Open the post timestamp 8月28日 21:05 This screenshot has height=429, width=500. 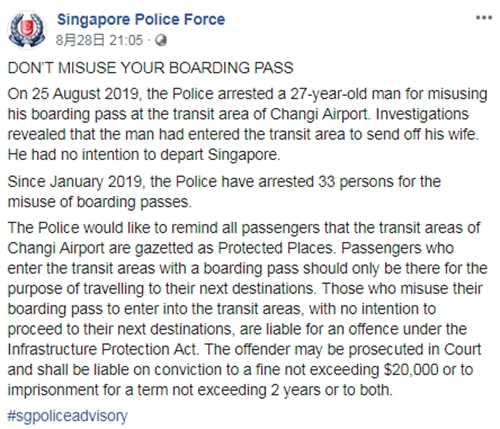99,41
